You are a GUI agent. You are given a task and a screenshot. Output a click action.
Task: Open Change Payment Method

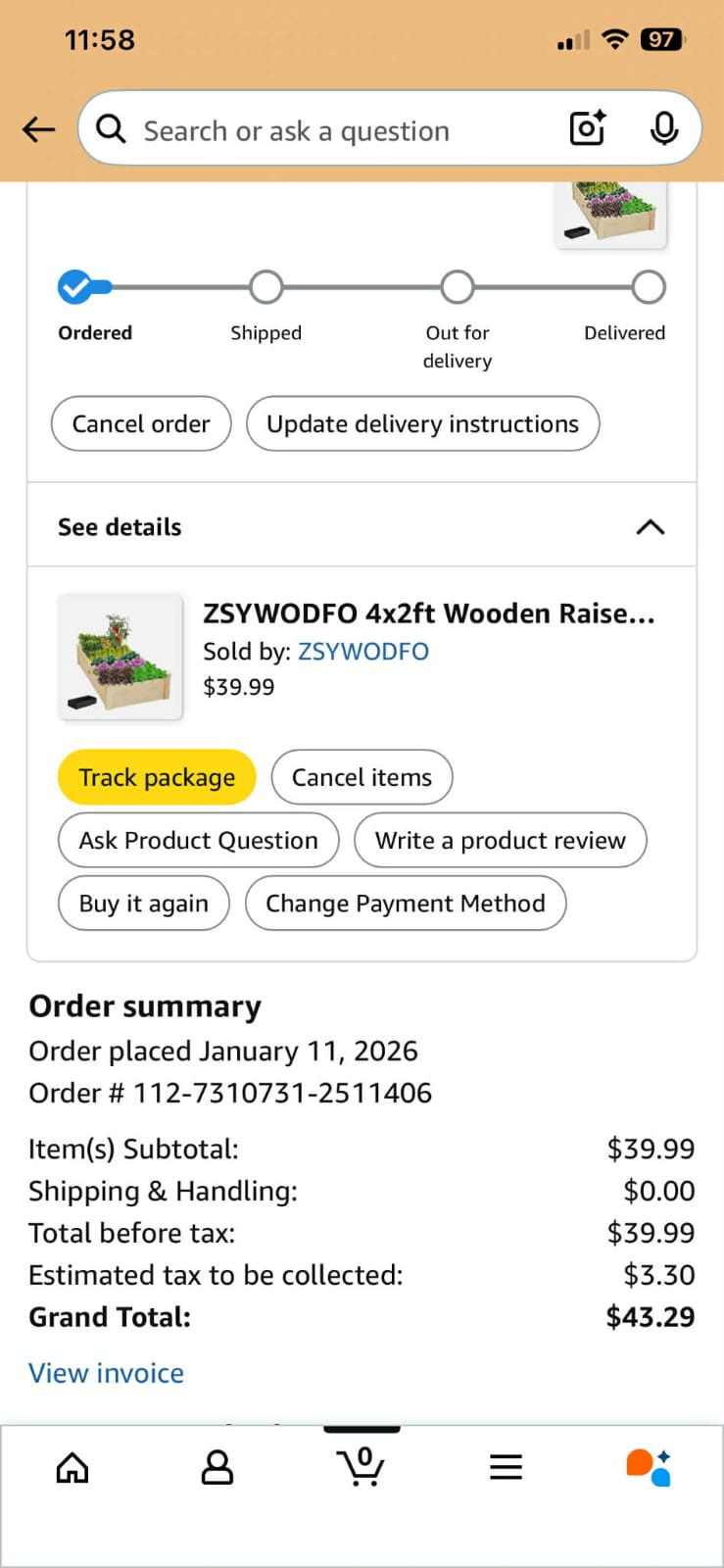pyautogui.click(x=406, y=903)
